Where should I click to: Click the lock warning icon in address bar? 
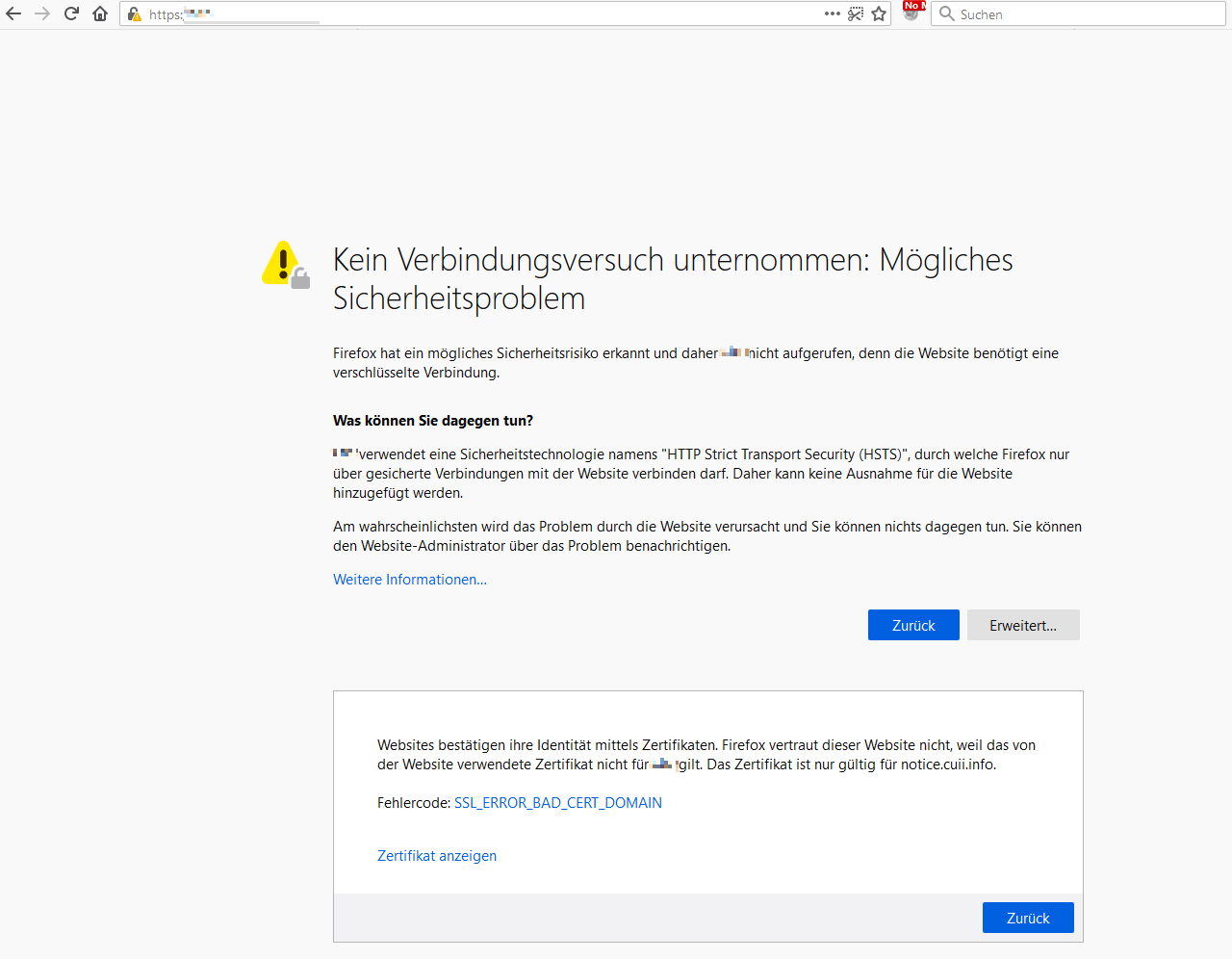135,14
